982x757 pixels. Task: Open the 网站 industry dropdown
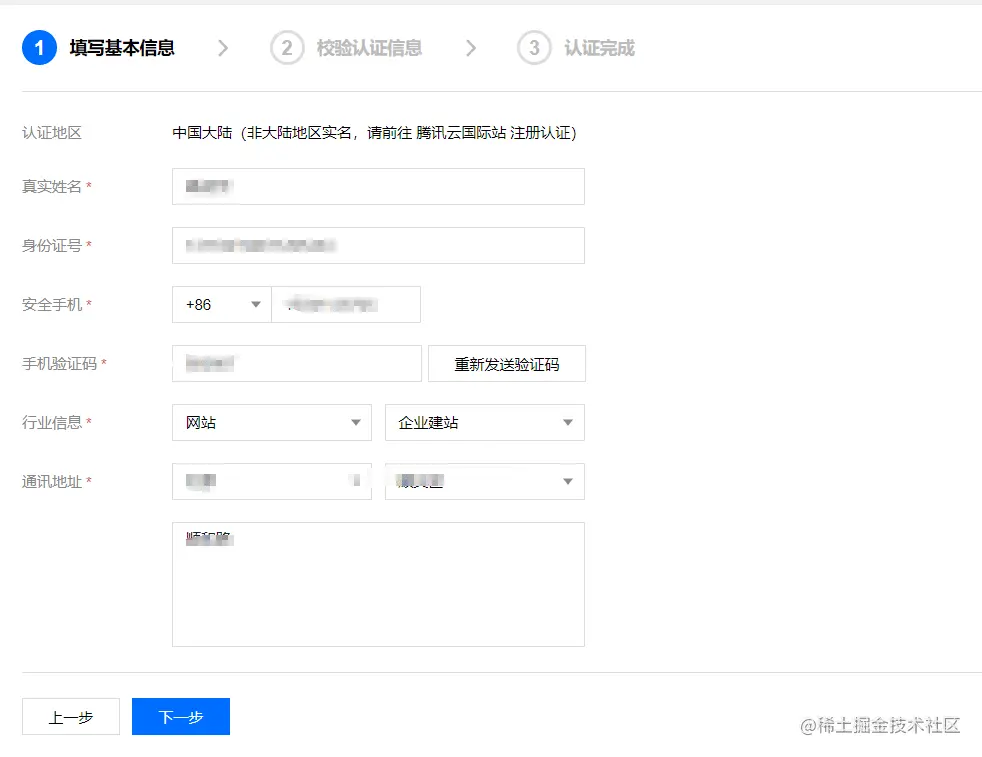pos(272,423)
